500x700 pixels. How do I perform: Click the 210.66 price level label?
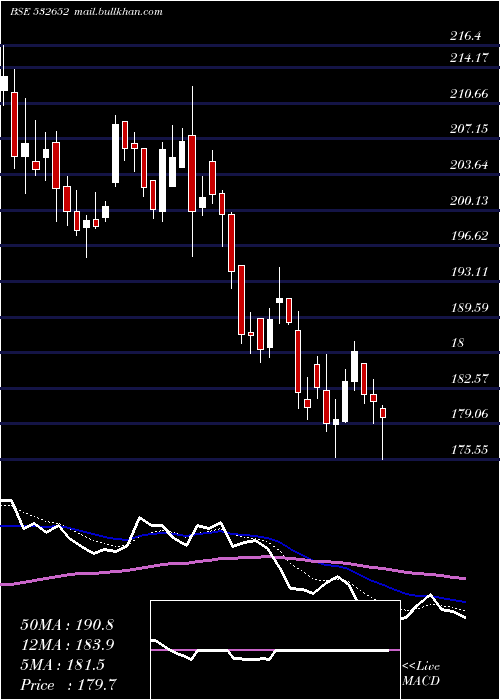coord(469,94)
